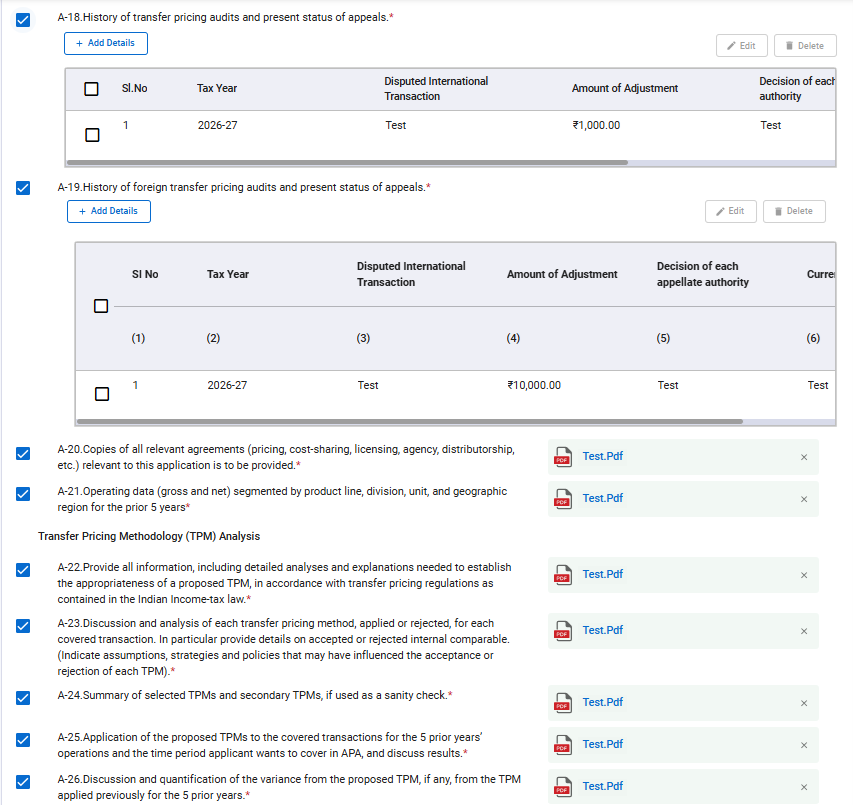The width and height of the screenshot is (853, 805).
Task: Remove the A-23 uploaded Test.Pdf file
Action: click(x=804, y=631)
